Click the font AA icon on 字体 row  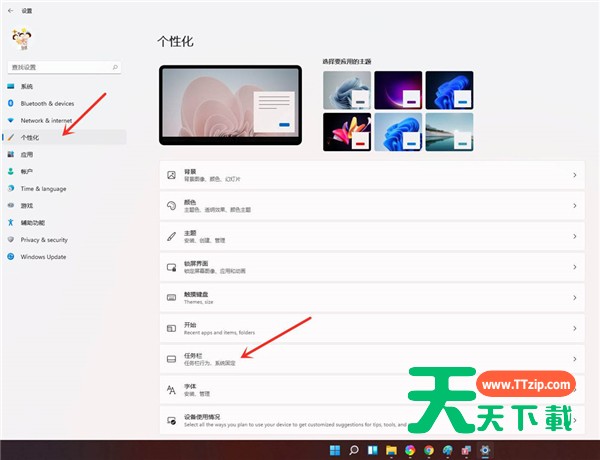pos(171,390)
